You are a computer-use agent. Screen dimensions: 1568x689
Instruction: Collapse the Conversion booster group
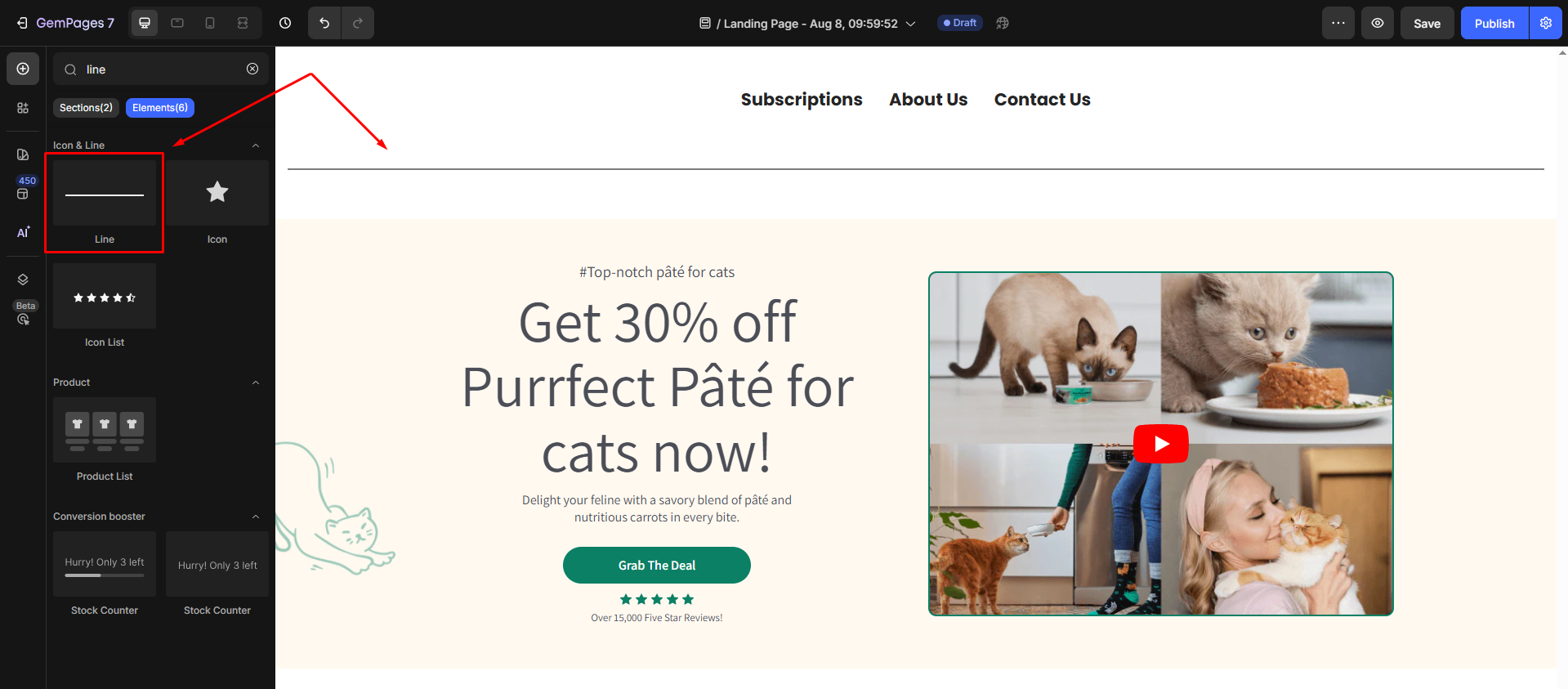[x=256, y=517]
